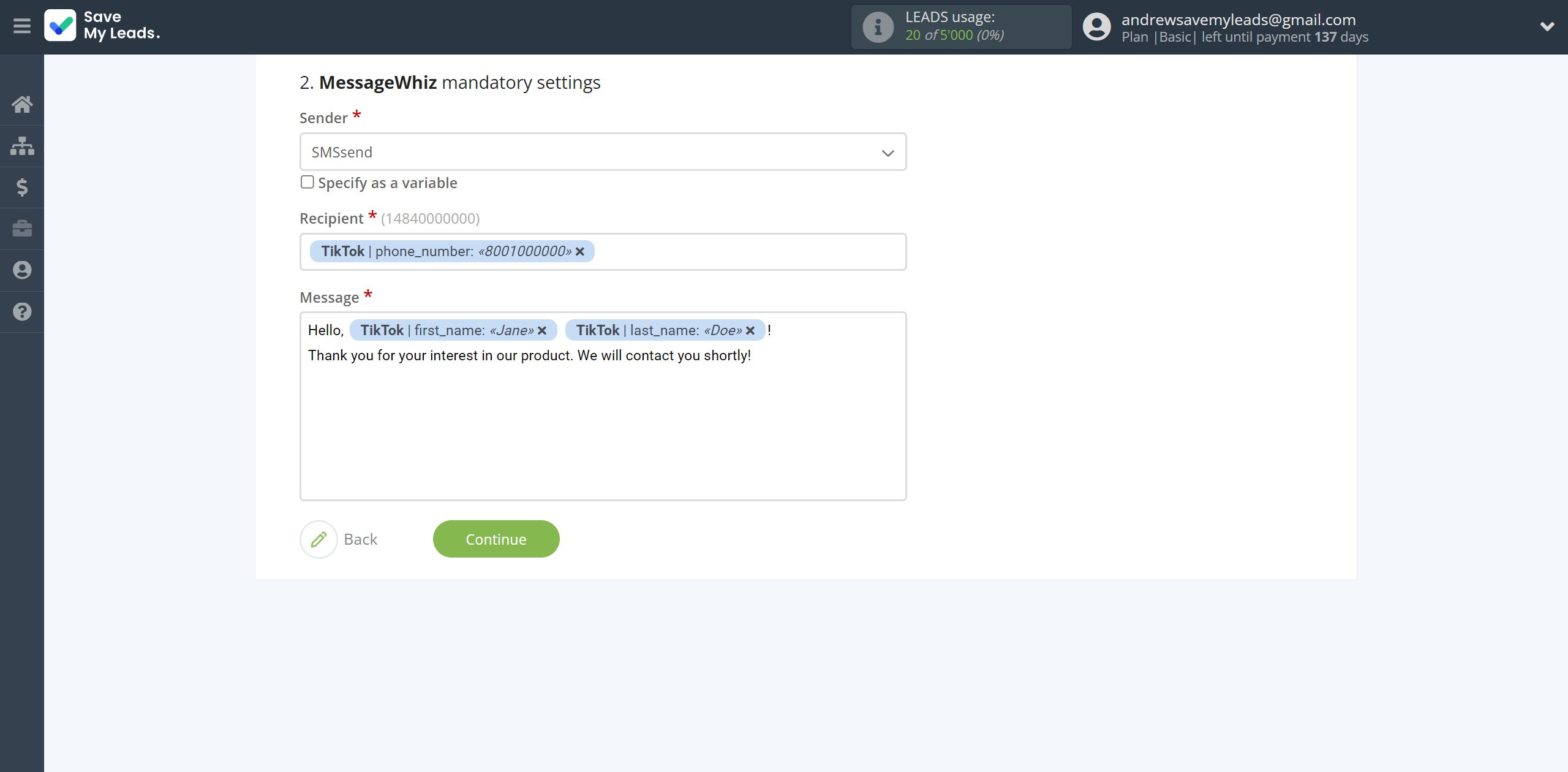The width and height of the screenshot is (1568, 772).
Task: Click the Back pencil icon
Action: (318, 539)
